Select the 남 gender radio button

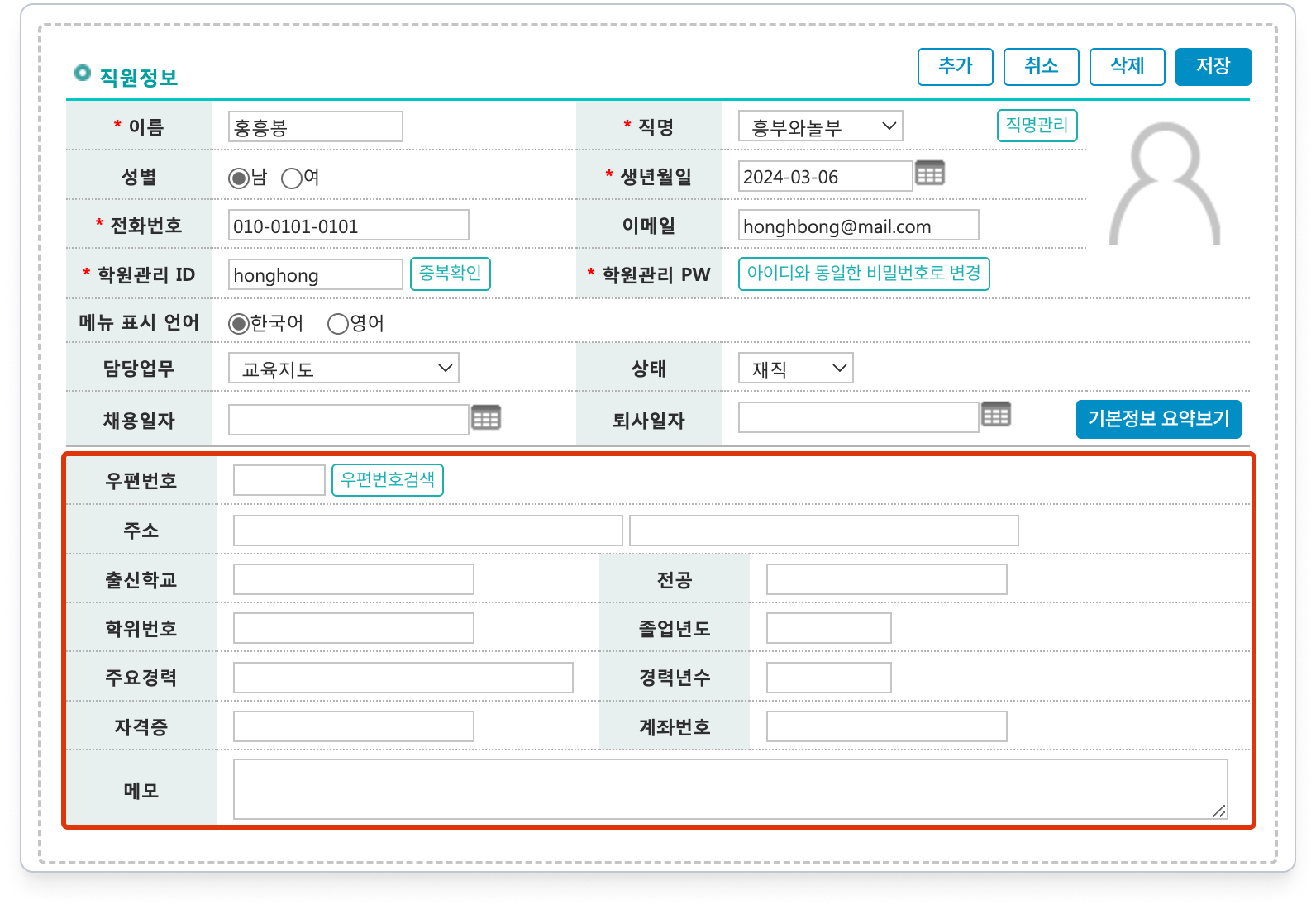pyautogui.click(x=239, y=178)
